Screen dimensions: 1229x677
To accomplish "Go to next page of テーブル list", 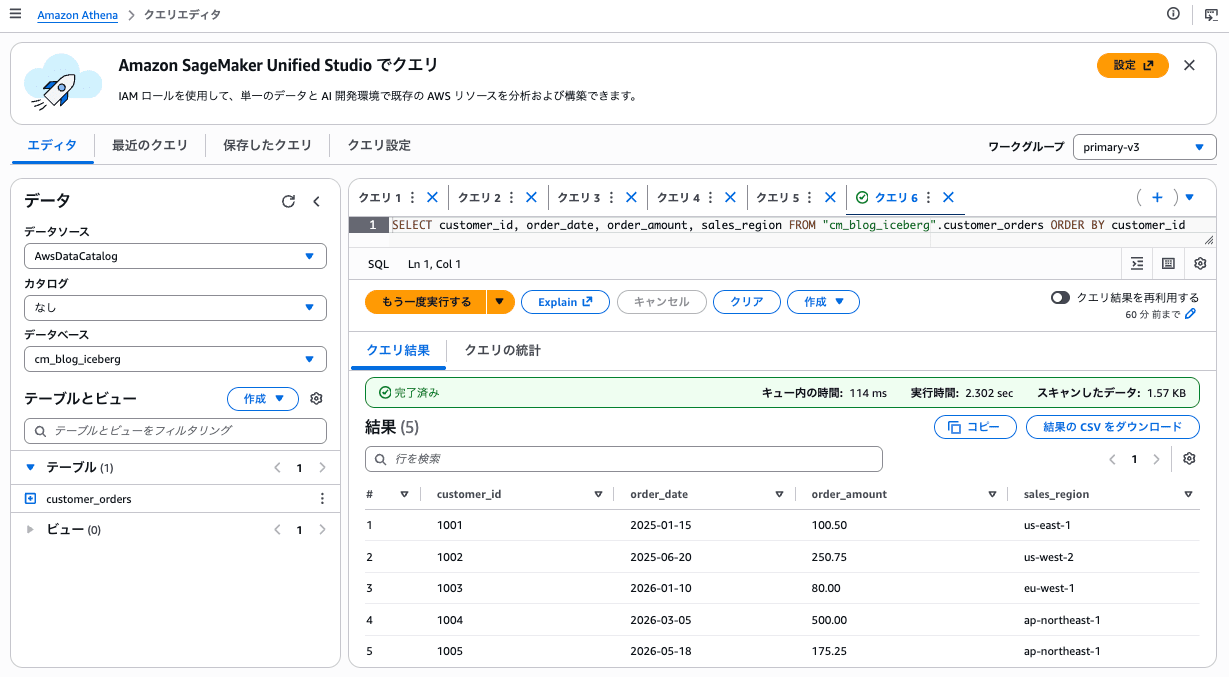I will click(322, 468).
